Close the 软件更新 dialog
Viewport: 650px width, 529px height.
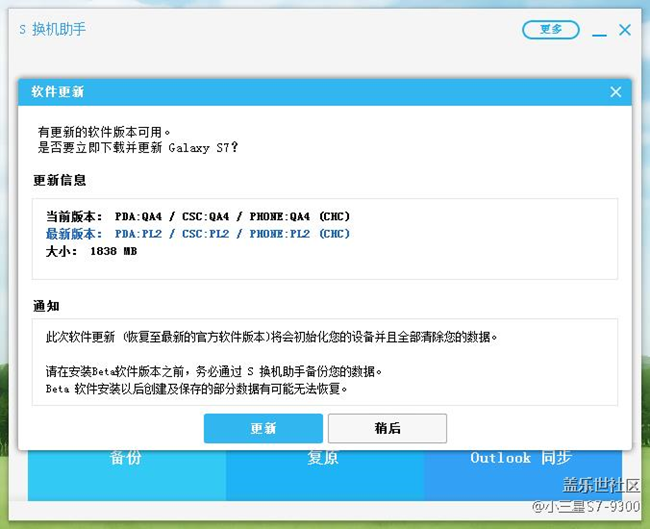coord(616,92)
